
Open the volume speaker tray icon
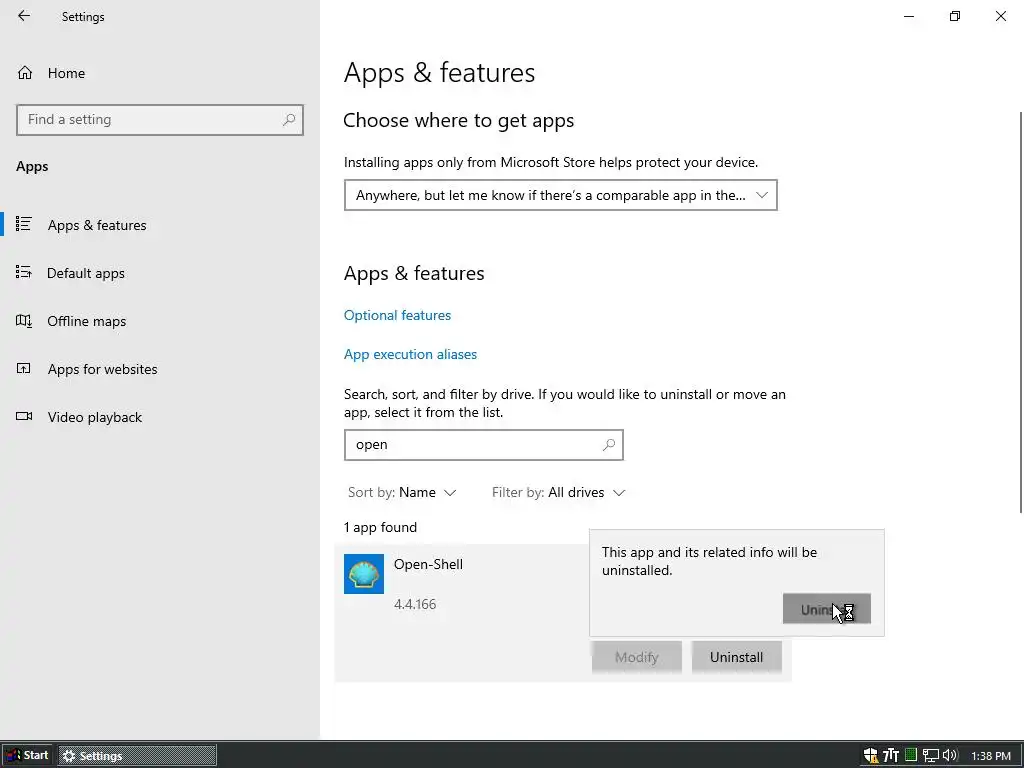click(950, 756)
